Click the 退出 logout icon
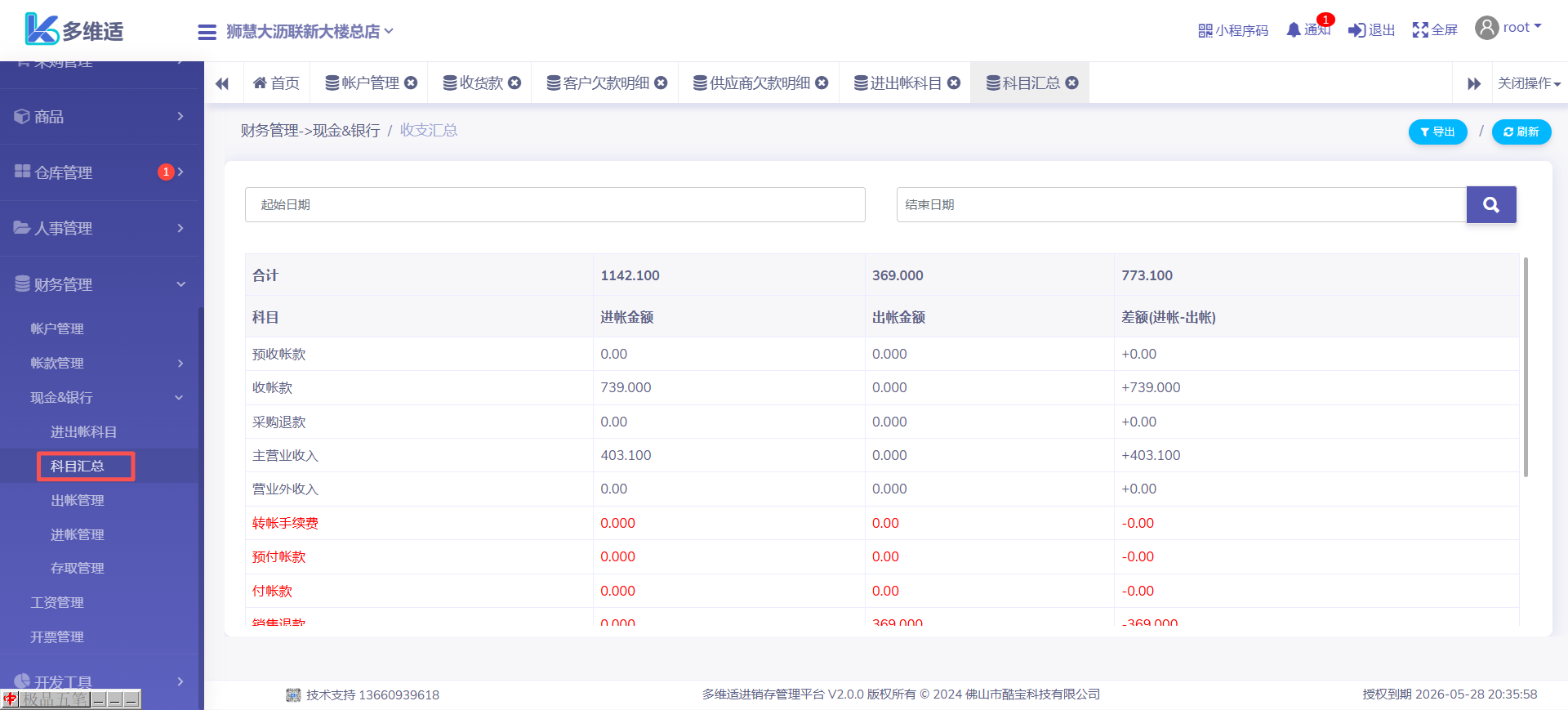 [1356, 30]
